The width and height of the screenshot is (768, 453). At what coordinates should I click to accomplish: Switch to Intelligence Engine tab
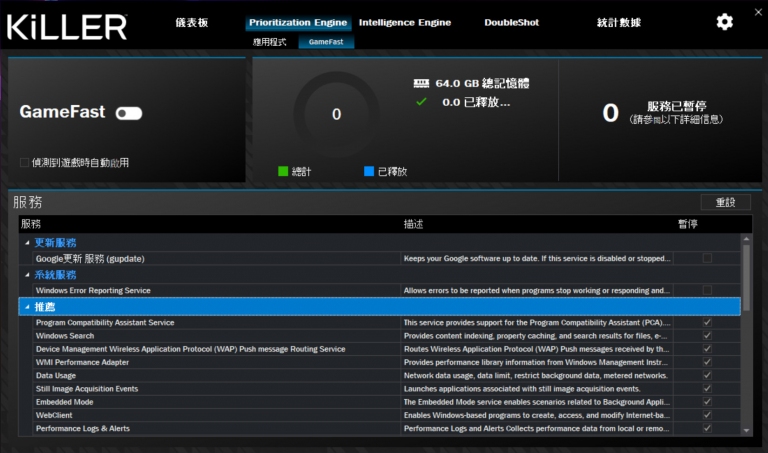(x=405, y=23)
